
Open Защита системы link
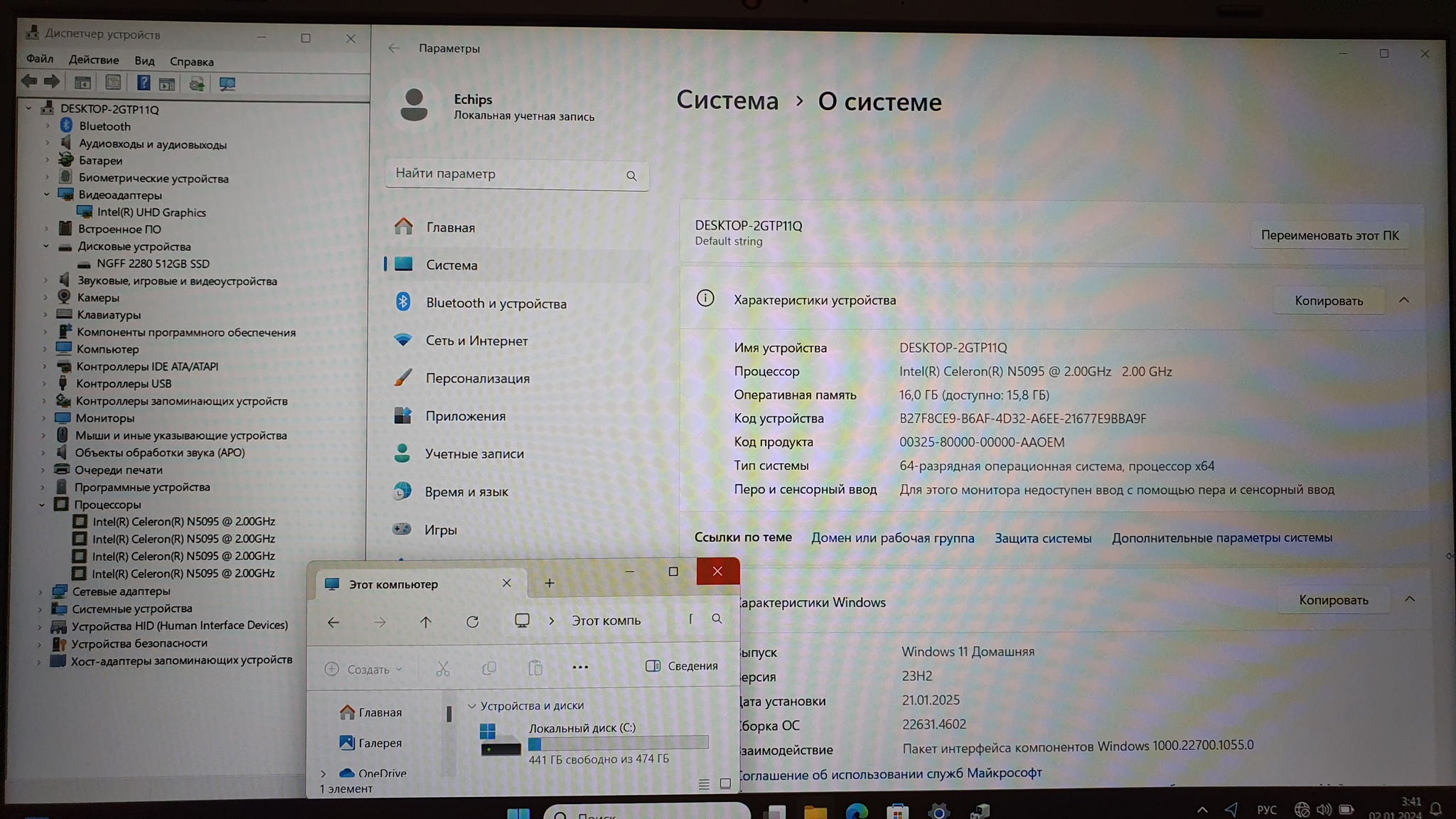(1042, 538)
